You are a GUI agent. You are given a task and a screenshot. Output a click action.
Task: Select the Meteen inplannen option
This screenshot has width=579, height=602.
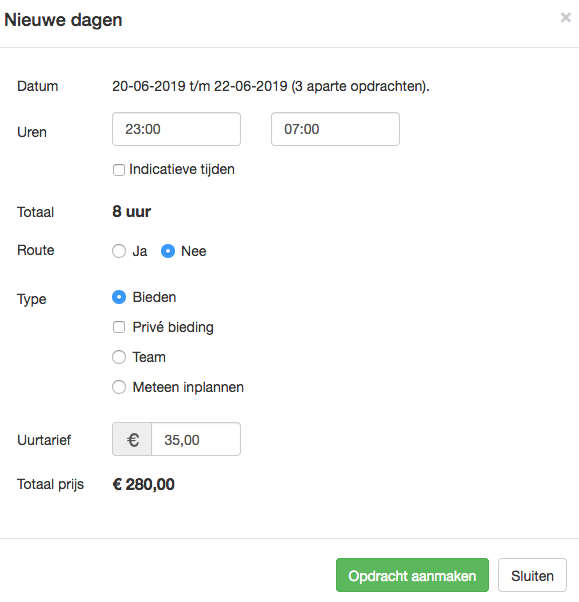click(119, 387)
